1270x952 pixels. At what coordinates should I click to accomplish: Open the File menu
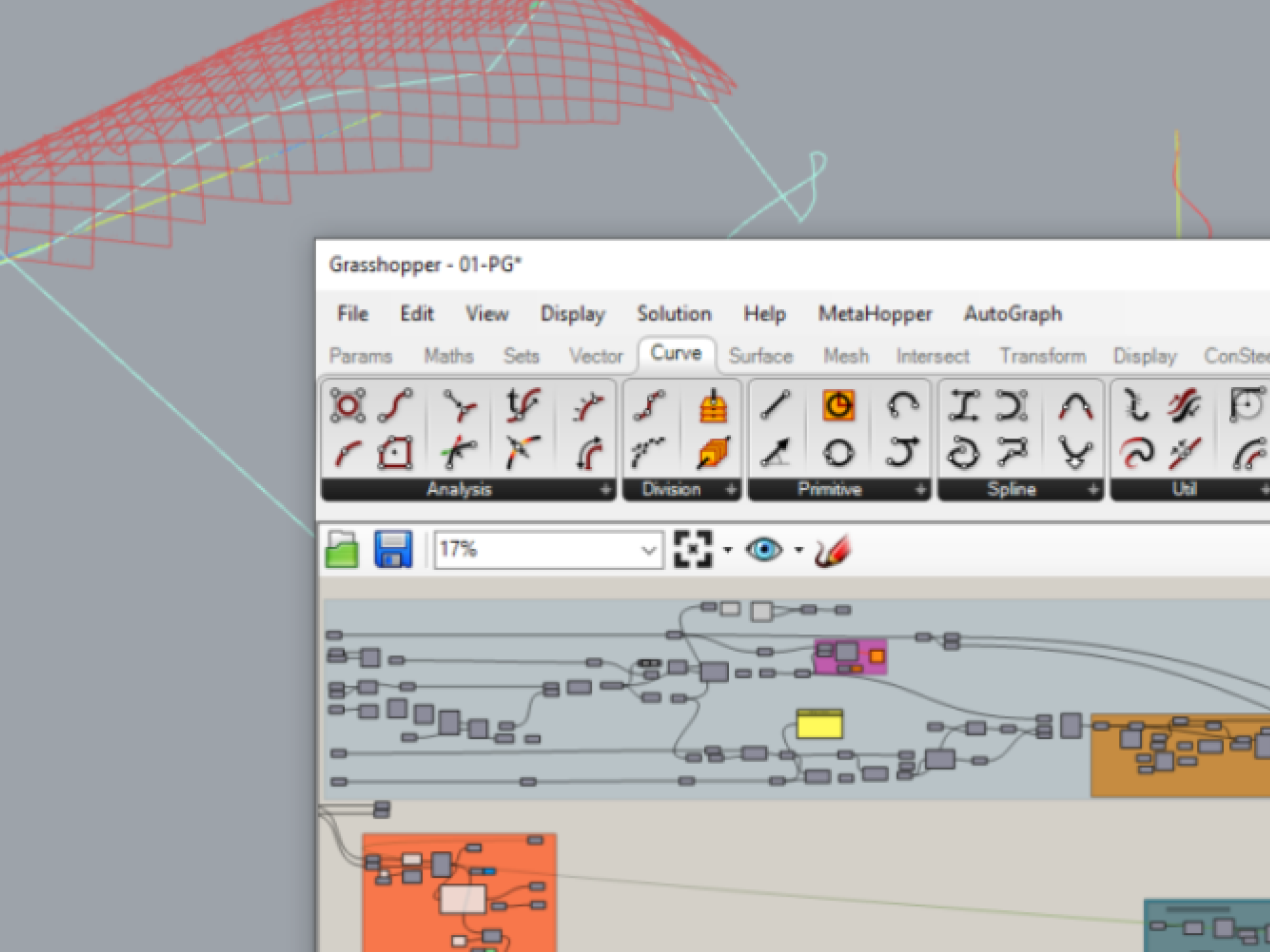[x=352, y=314]
